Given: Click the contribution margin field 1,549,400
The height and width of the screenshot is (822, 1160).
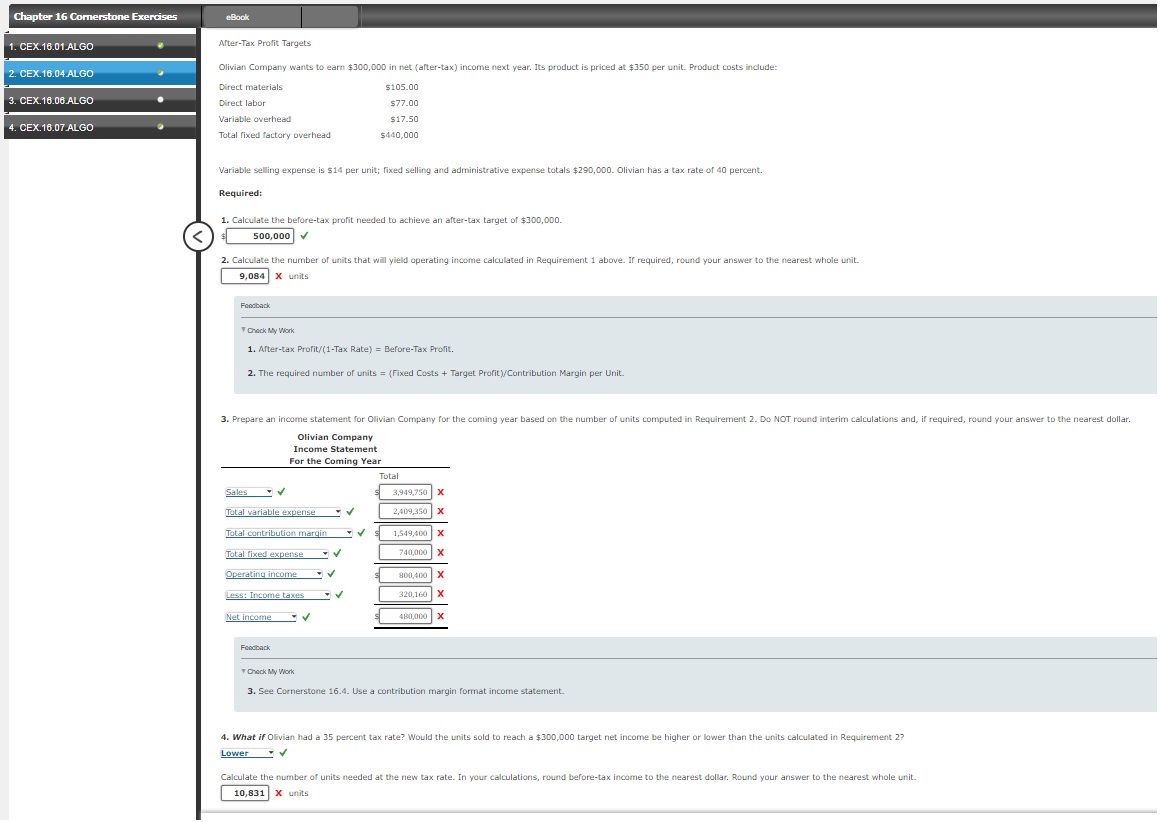Looking at the screenshot, I should (x=405, y=533).
